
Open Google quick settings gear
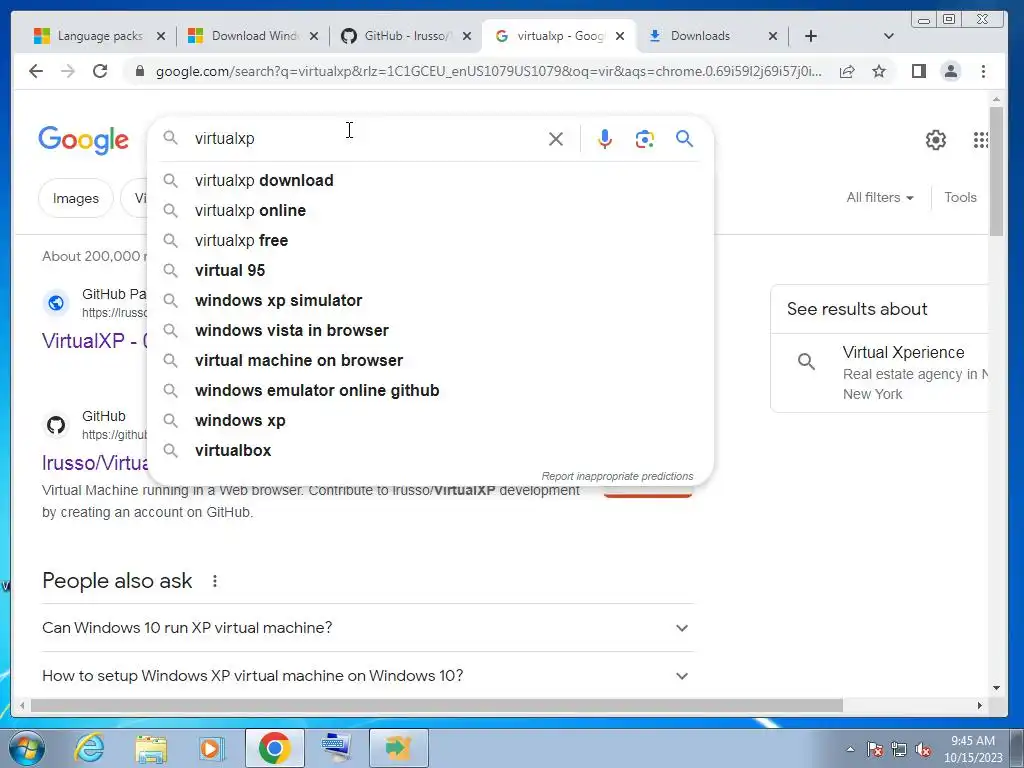coord(936,140)
